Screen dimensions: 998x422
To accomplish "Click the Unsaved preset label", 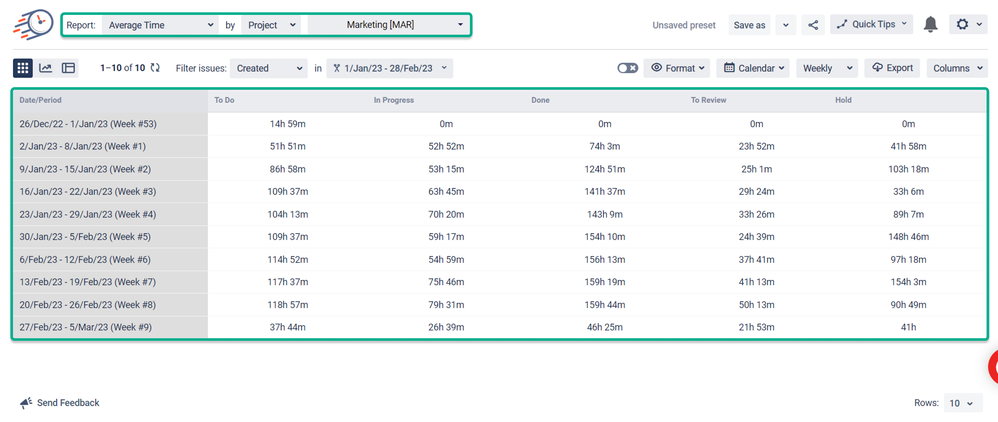I will (684, 25).
